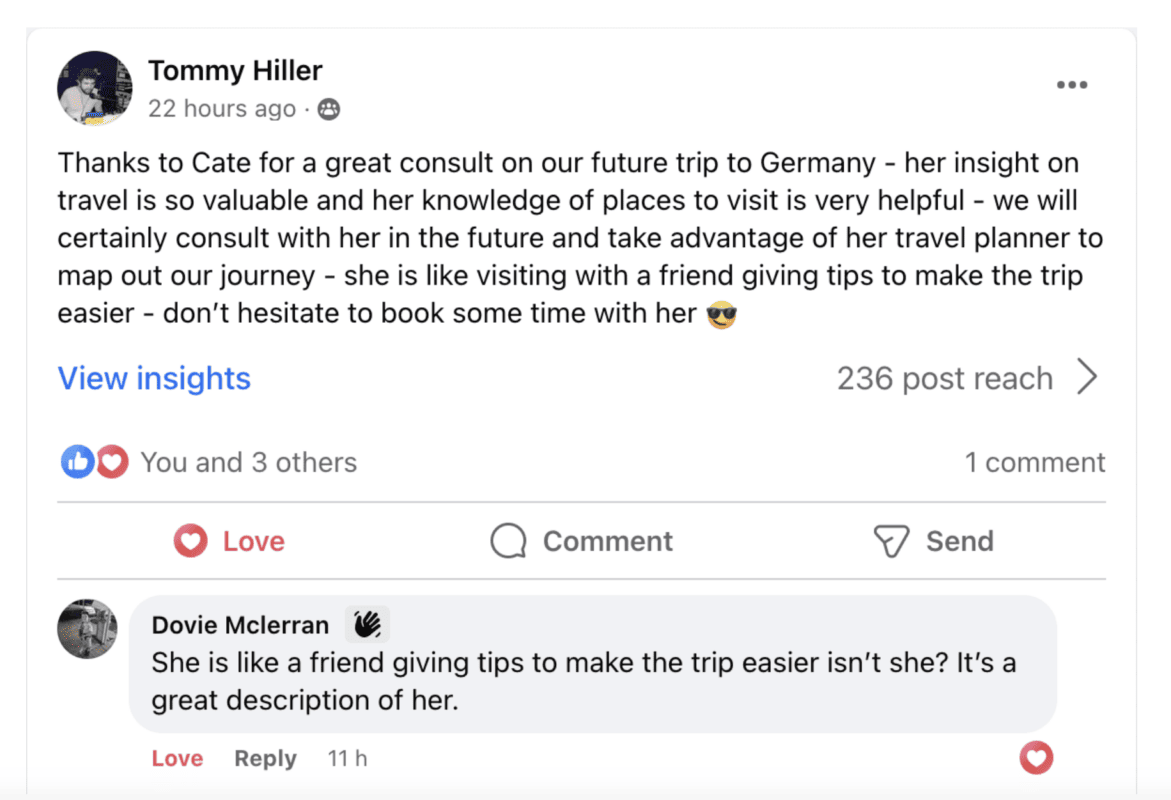
Task: Expand post reach details chevron
Action: [1087, 378]
